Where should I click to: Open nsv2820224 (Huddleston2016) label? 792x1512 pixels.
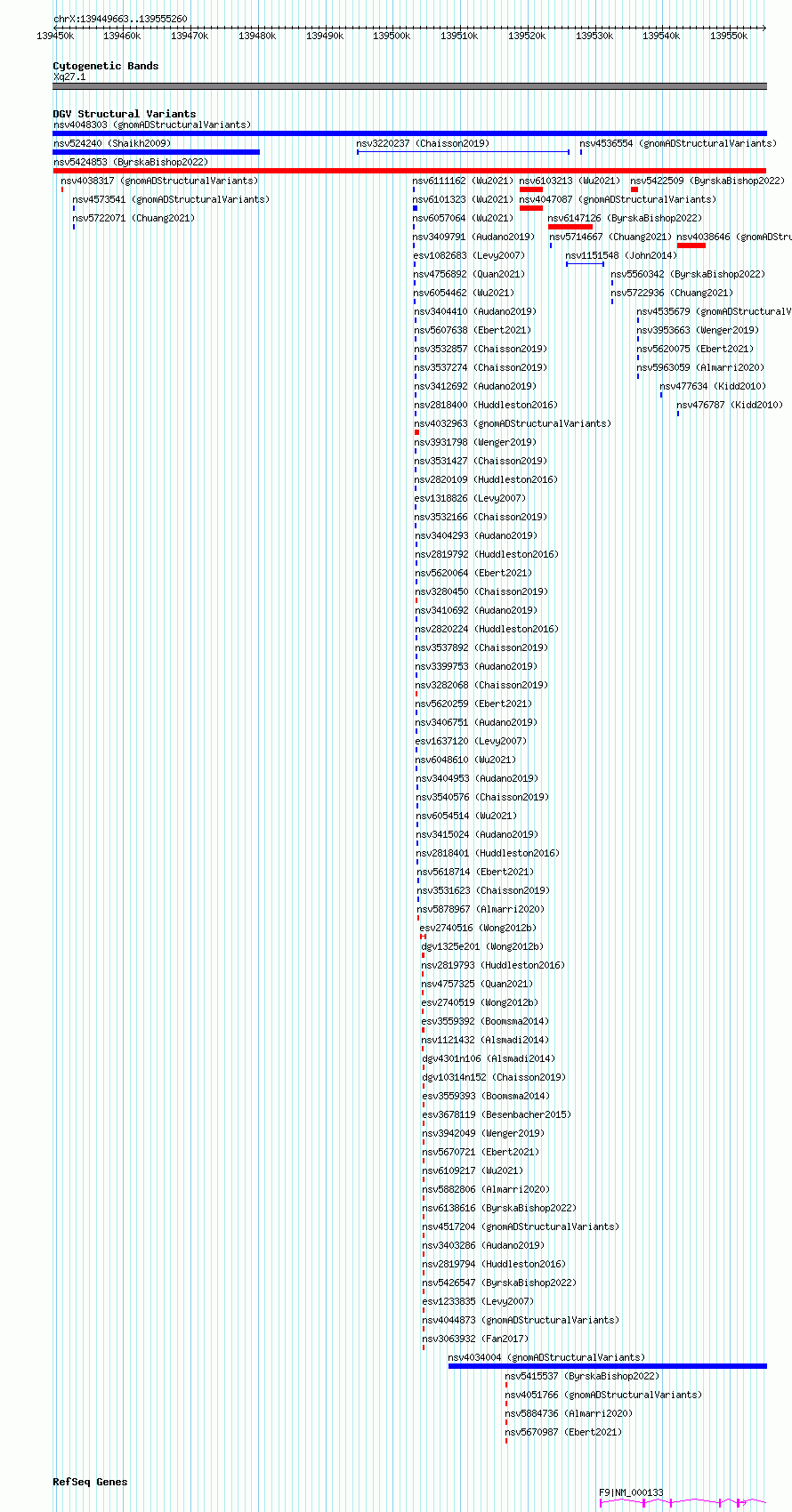click(487, 629)
